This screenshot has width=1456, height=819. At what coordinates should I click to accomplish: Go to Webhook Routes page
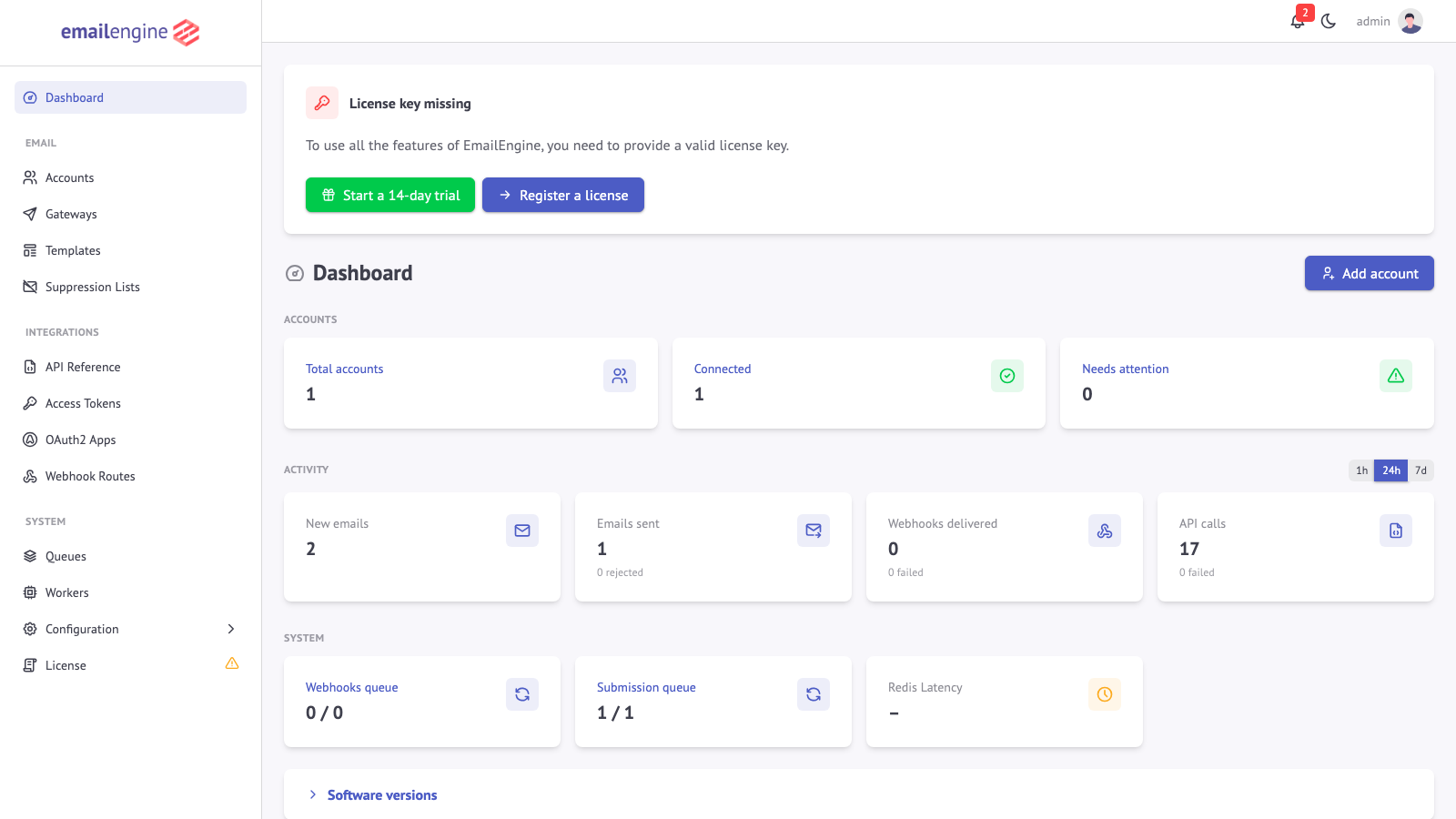(x=130, y=476)
